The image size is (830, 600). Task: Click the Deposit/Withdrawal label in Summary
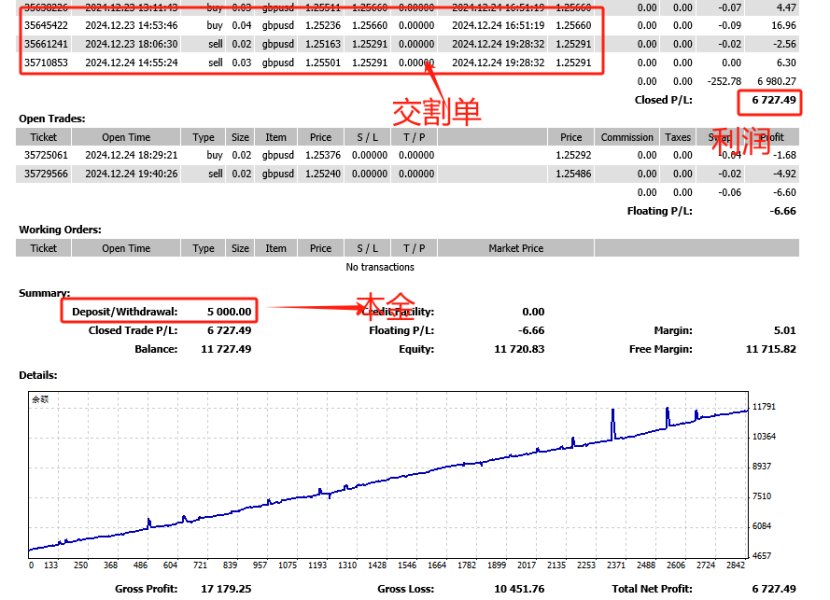tap(124, 312)
